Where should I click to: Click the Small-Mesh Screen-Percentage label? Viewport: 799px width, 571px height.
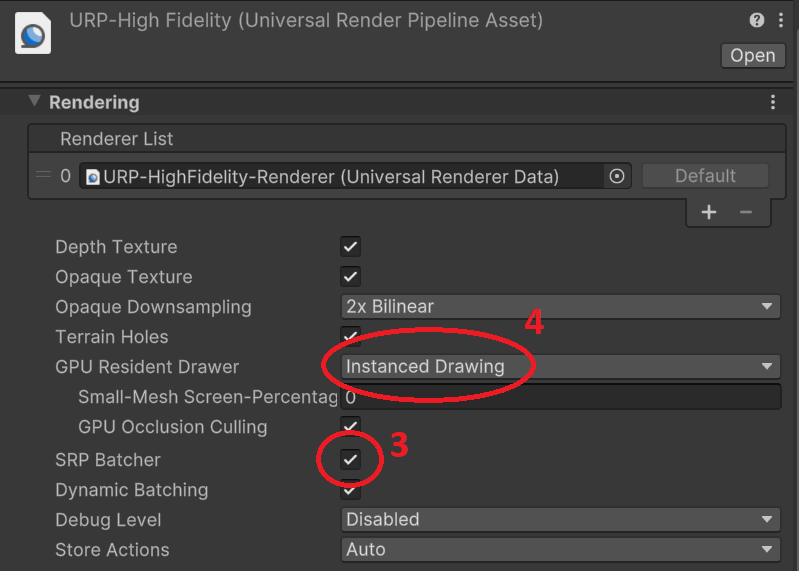208,397
